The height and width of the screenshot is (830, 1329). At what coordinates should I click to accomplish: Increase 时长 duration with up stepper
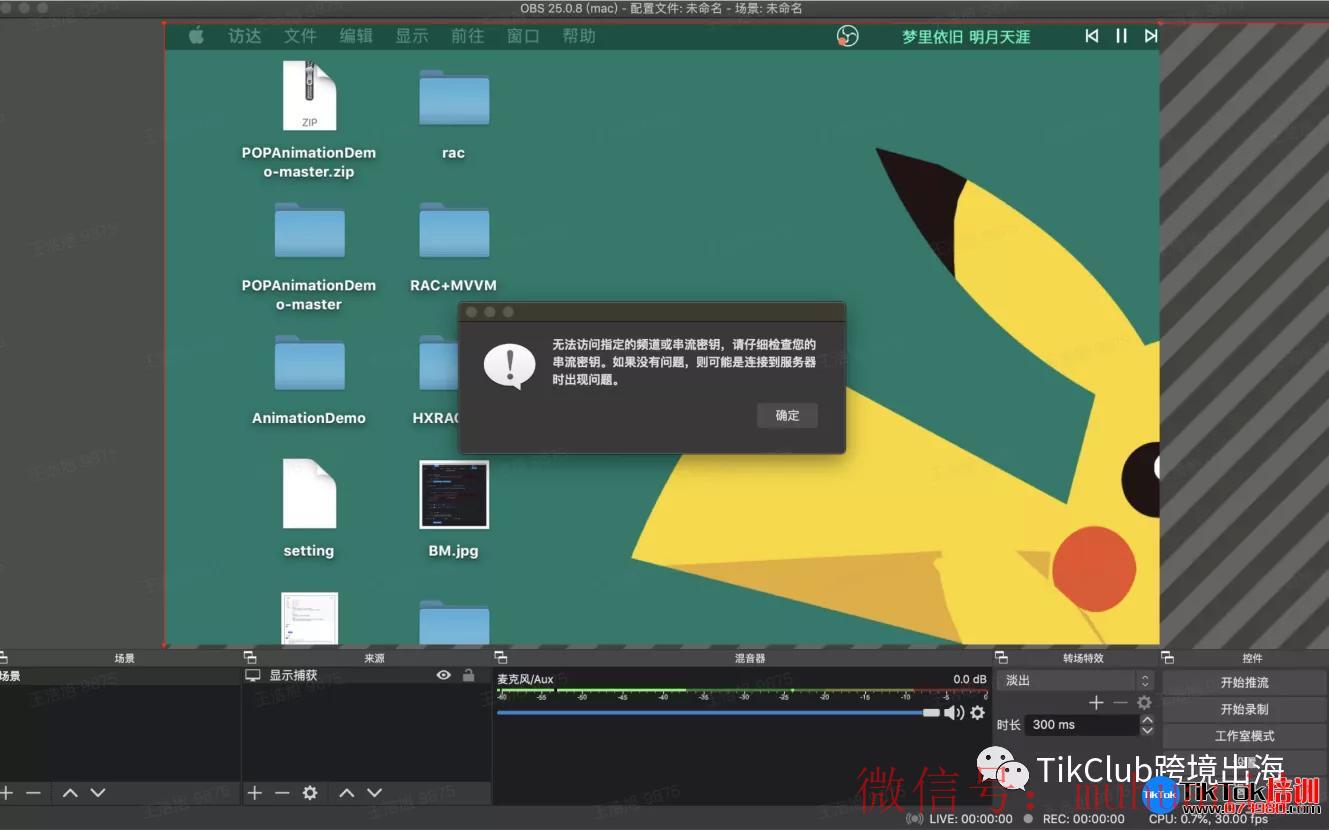point(1147,720)
